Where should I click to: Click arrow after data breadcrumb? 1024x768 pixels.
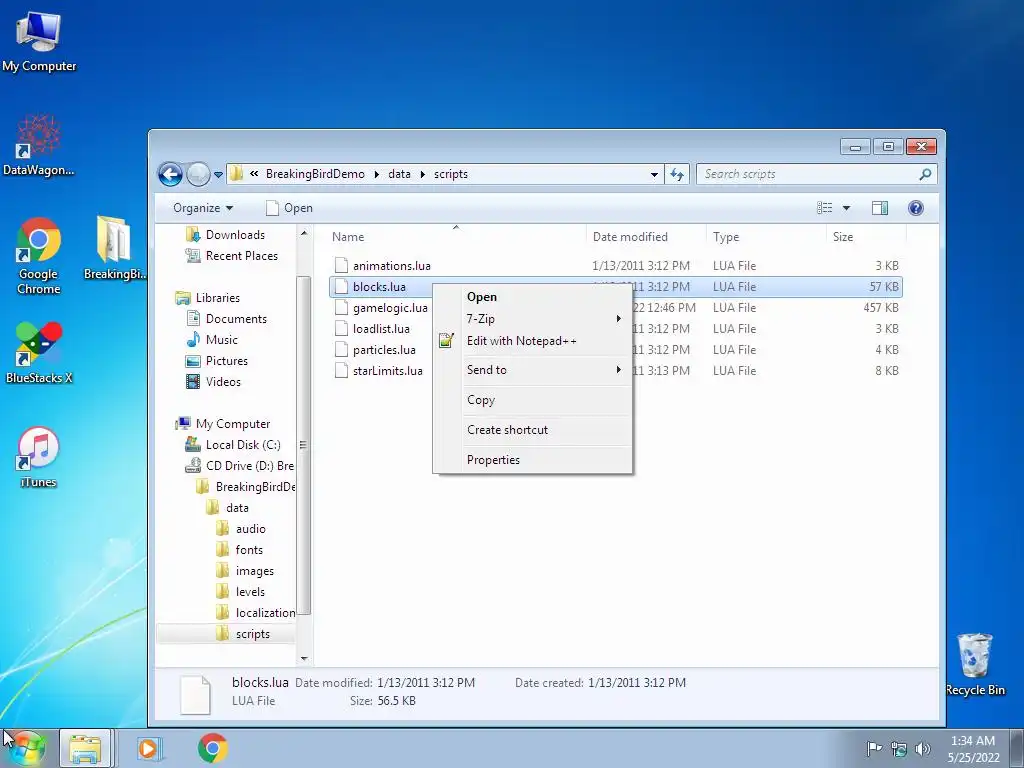[x=423, y=174]
